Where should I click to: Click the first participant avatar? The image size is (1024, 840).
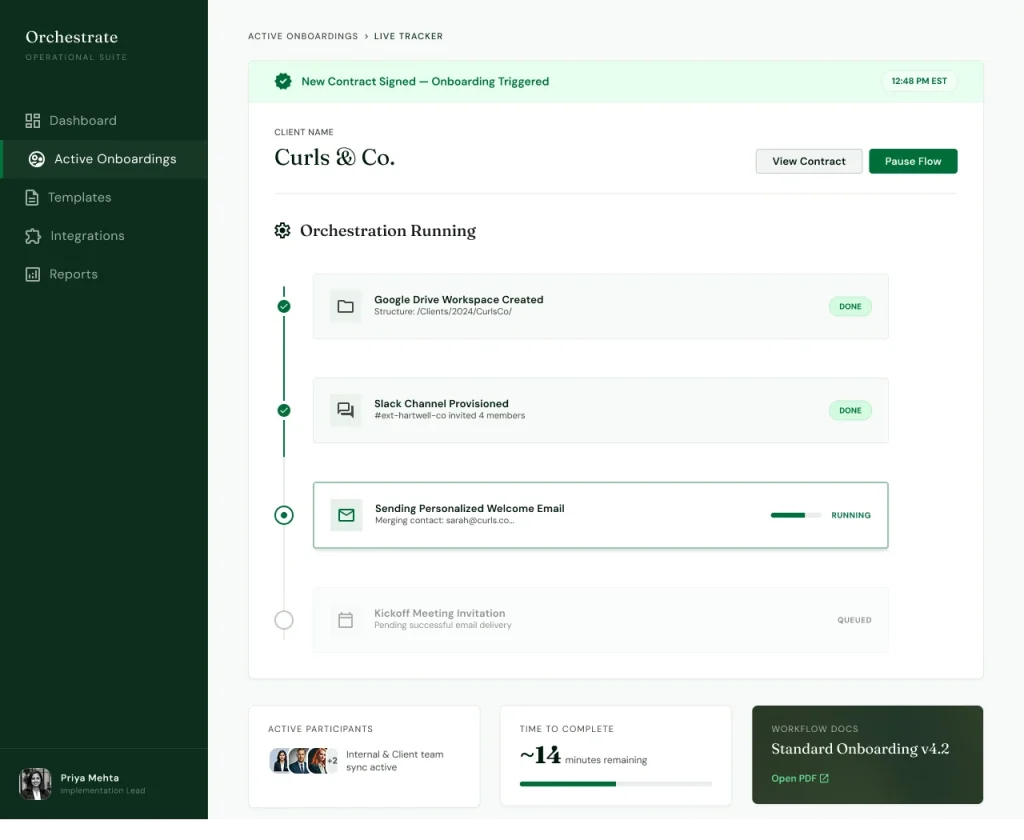280,761
